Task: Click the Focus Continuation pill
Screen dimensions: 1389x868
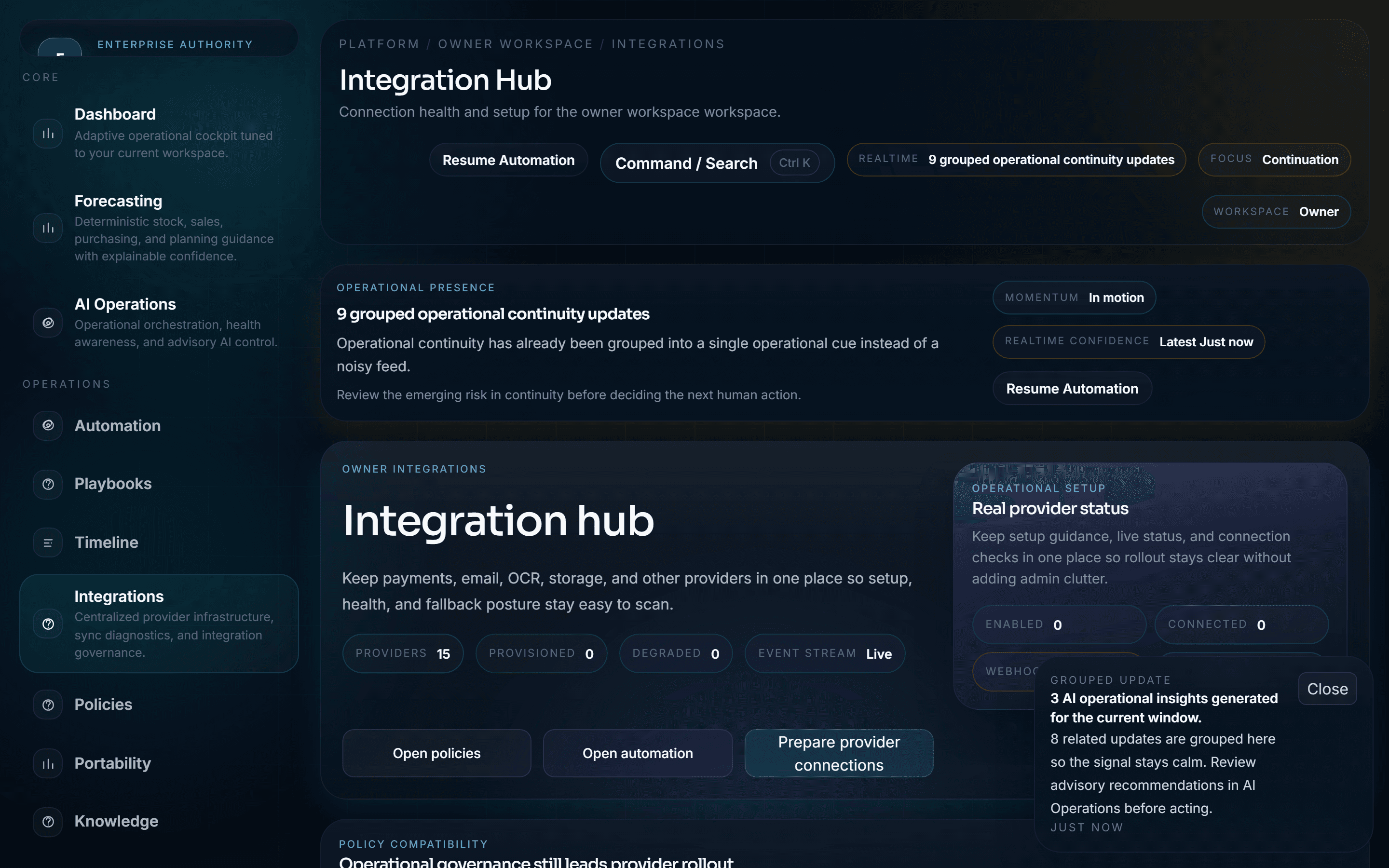Action: (1274, 160)
